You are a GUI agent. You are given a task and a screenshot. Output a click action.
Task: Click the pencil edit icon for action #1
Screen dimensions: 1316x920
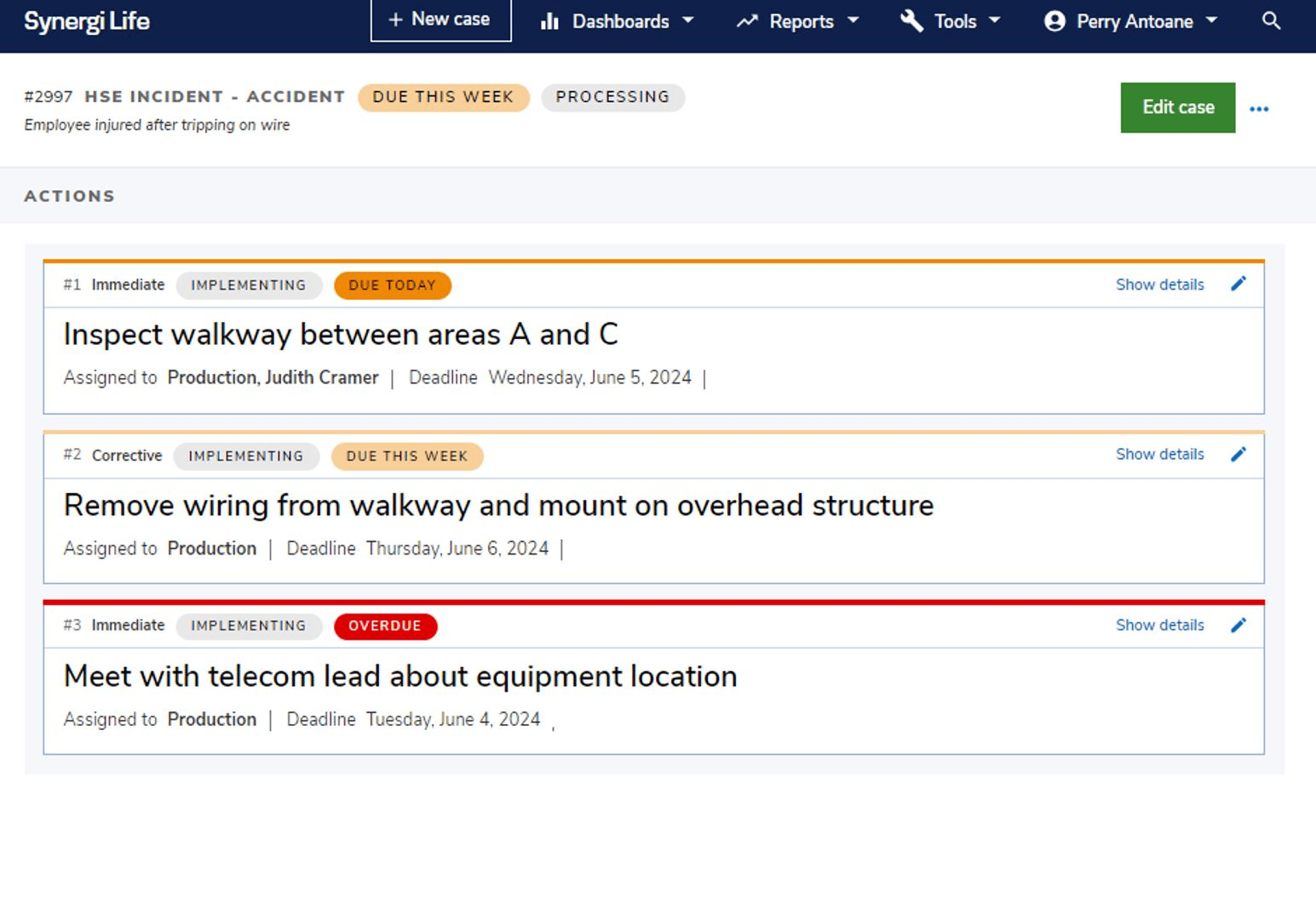(x=1238, y=284)
